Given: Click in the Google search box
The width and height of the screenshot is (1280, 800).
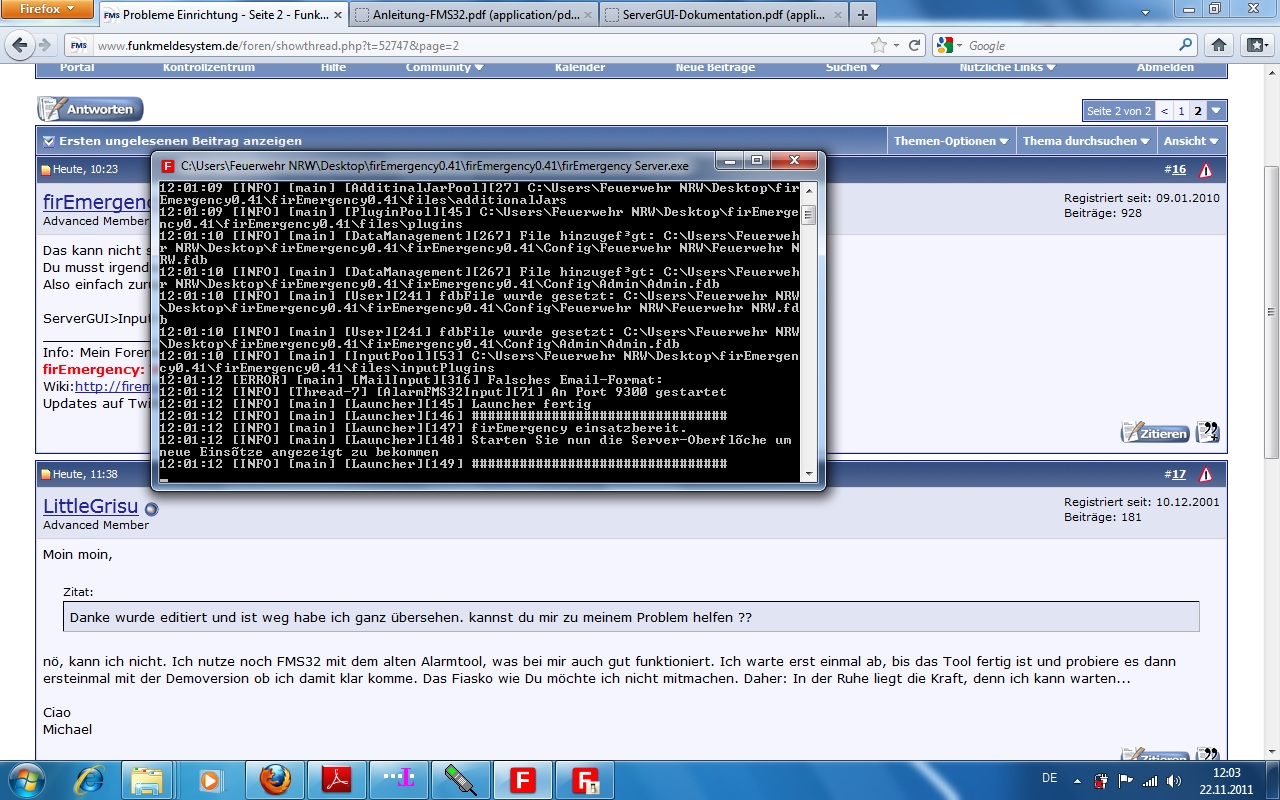Looking at the screenshot, I should tap(1070, 45).
